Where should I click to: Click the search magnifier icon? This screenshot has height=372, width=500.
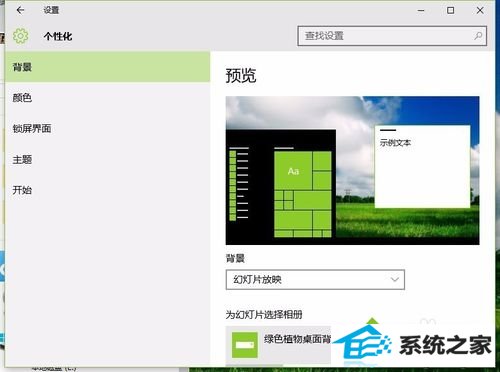pos(478,36)
